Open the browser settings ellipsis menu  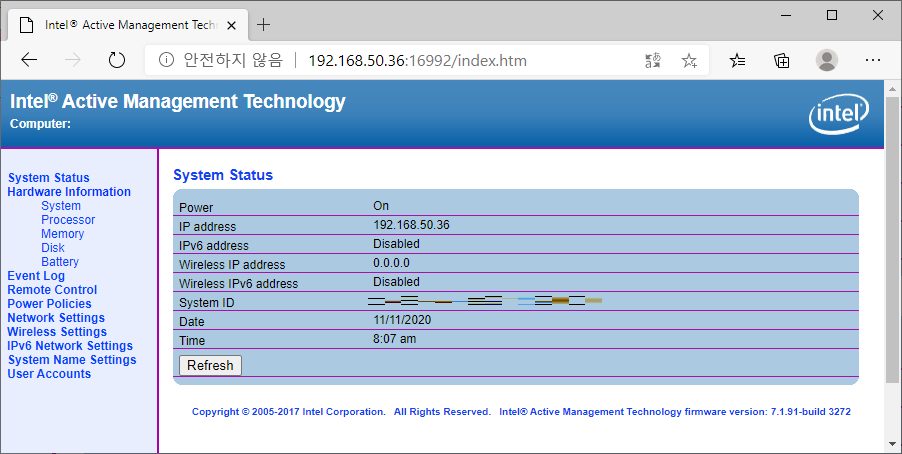pyautogui.click(x=873, y=60)
